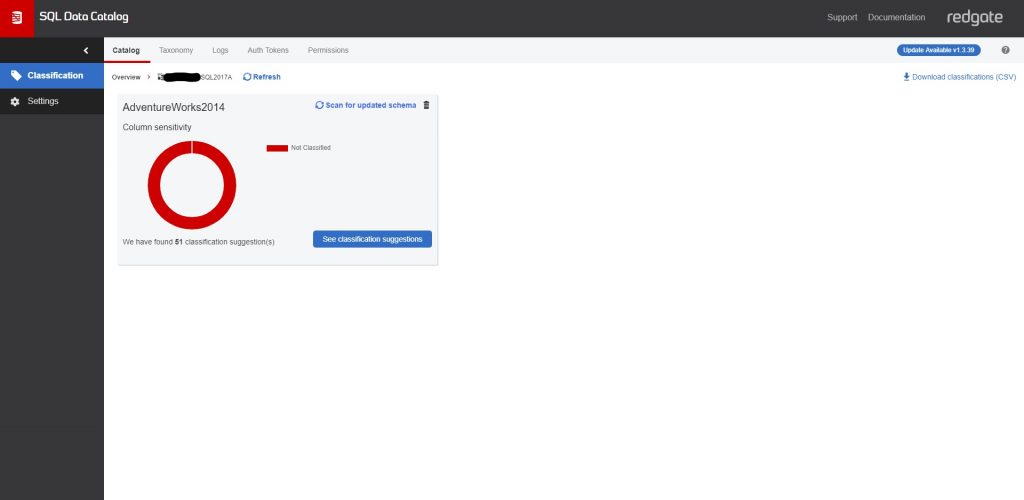This screenshot has width=1024, height=500.
Task: Click the Column sensitivity label
Action: pyautogui.click(x=157, y=127)
